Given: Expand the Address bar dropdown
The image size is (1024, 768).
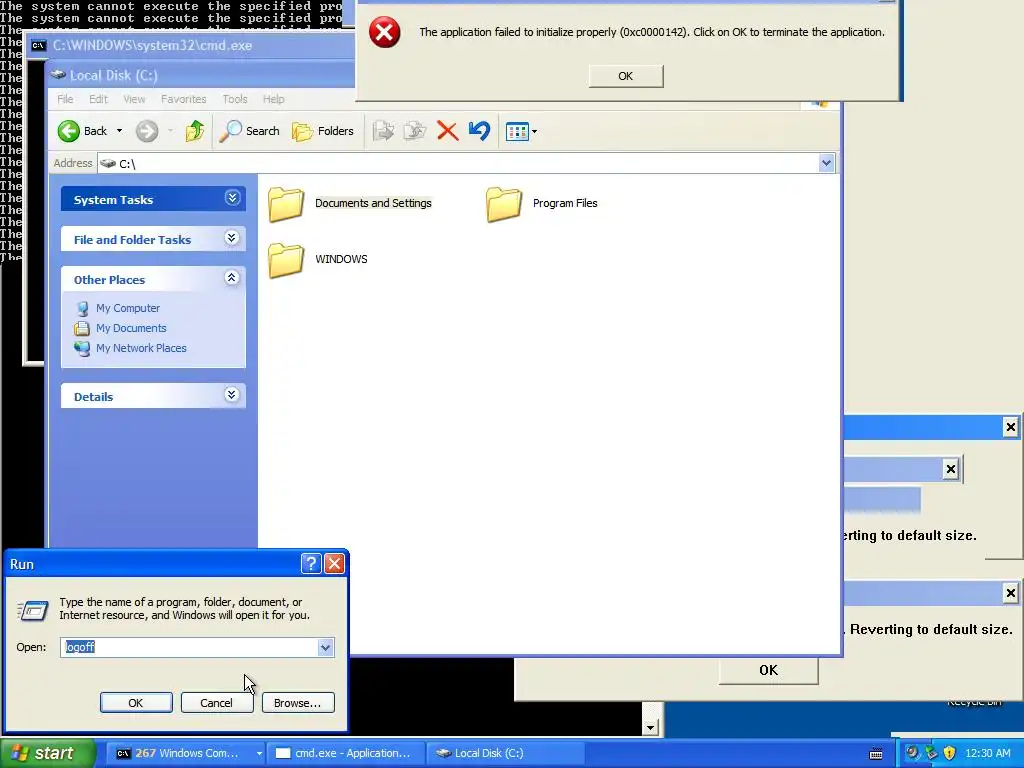Looking at the screenshot, I should coord(826,163).
